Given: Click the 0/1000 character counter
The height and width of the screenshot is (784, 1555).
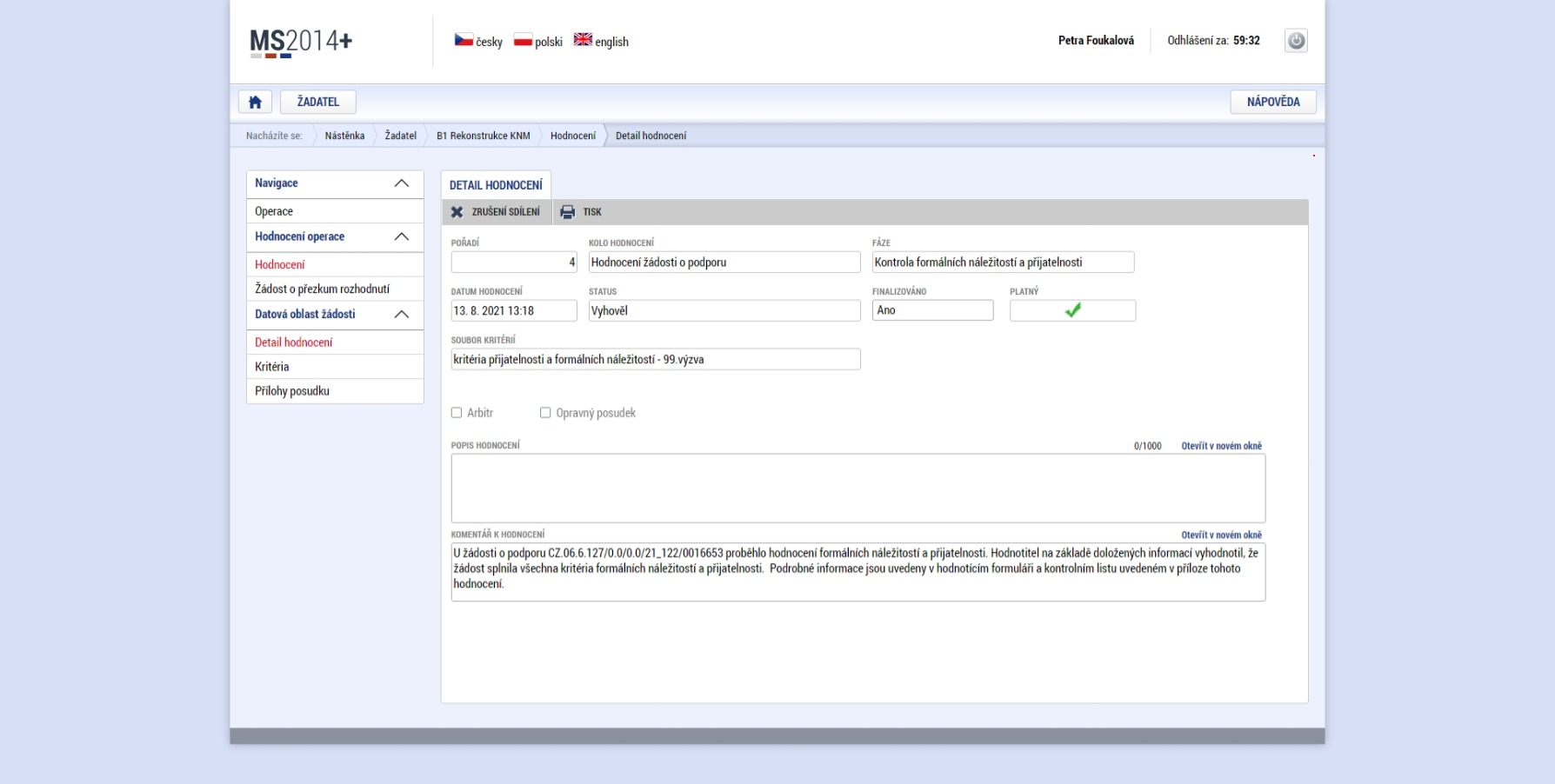Looking at the screenshot, I should [1147, 446].
